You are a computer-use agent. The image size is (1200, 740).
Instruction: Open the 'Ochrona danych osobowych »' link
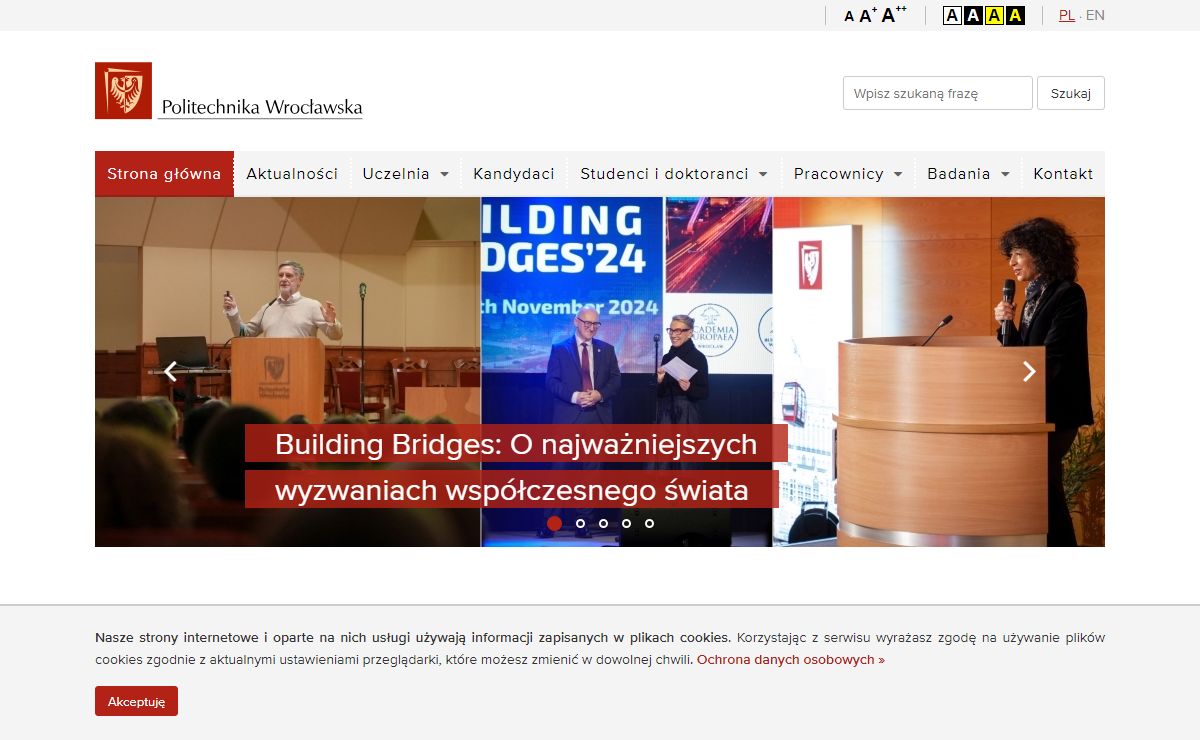pos(791,660)
